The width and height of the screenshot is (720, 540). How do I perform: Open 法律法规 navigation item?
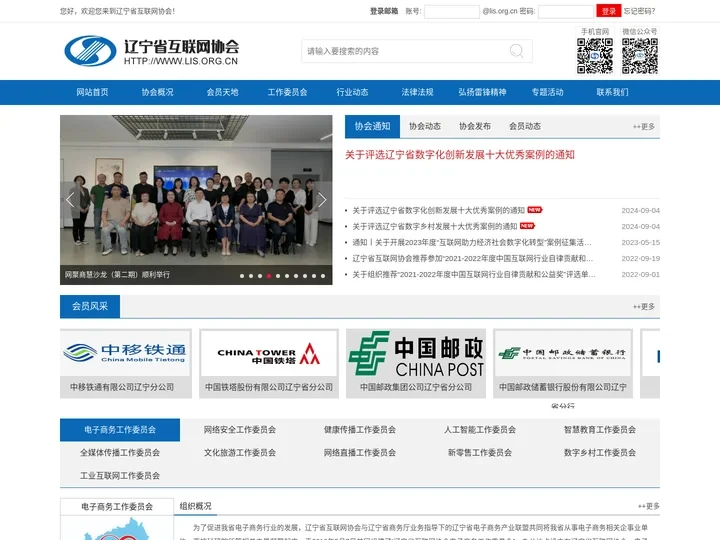coord(417,92)
